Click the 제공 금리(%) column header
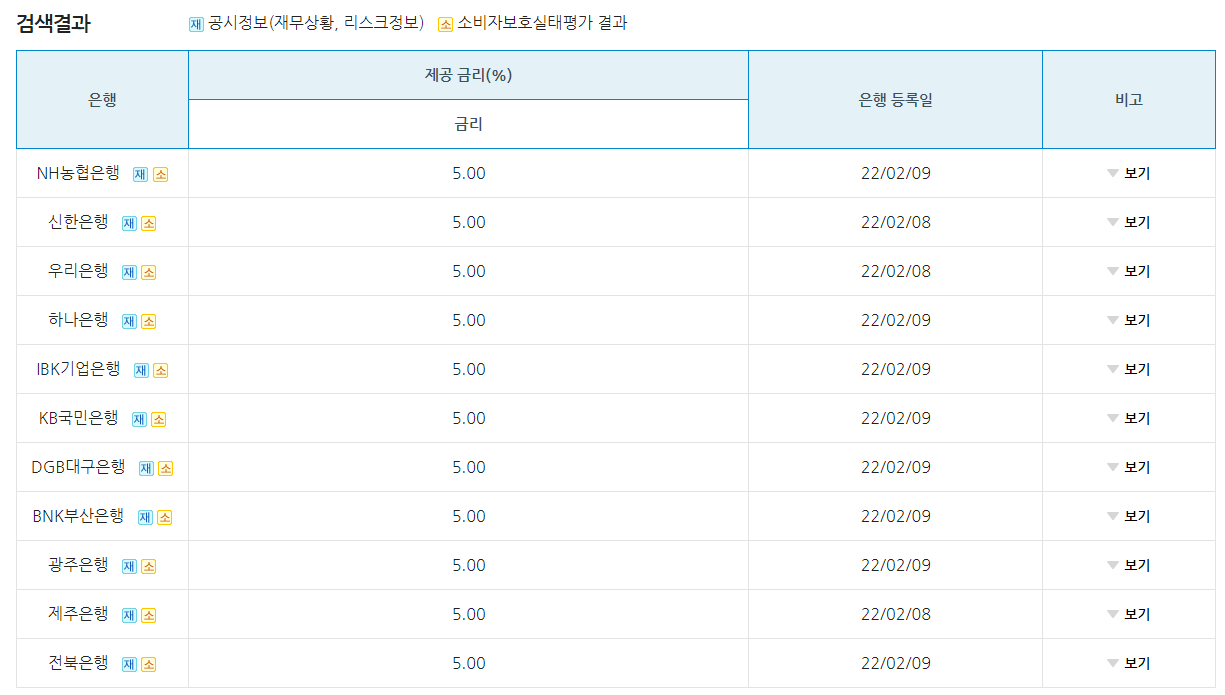Image resolution: width=1225 pixels, height=695 pixels. pyautogui.click(x=468, y=75)
